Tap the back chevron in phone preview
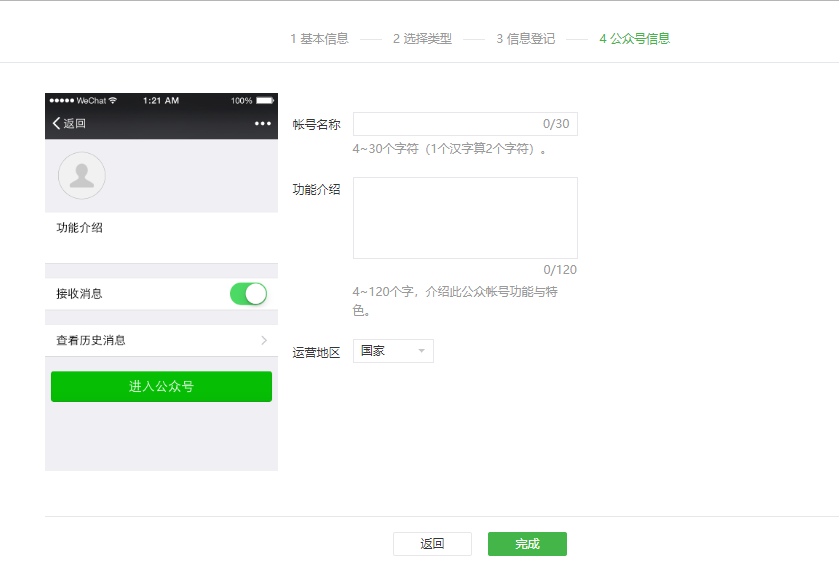The width and height of the screenshot is (839, 575). (56, 124)
